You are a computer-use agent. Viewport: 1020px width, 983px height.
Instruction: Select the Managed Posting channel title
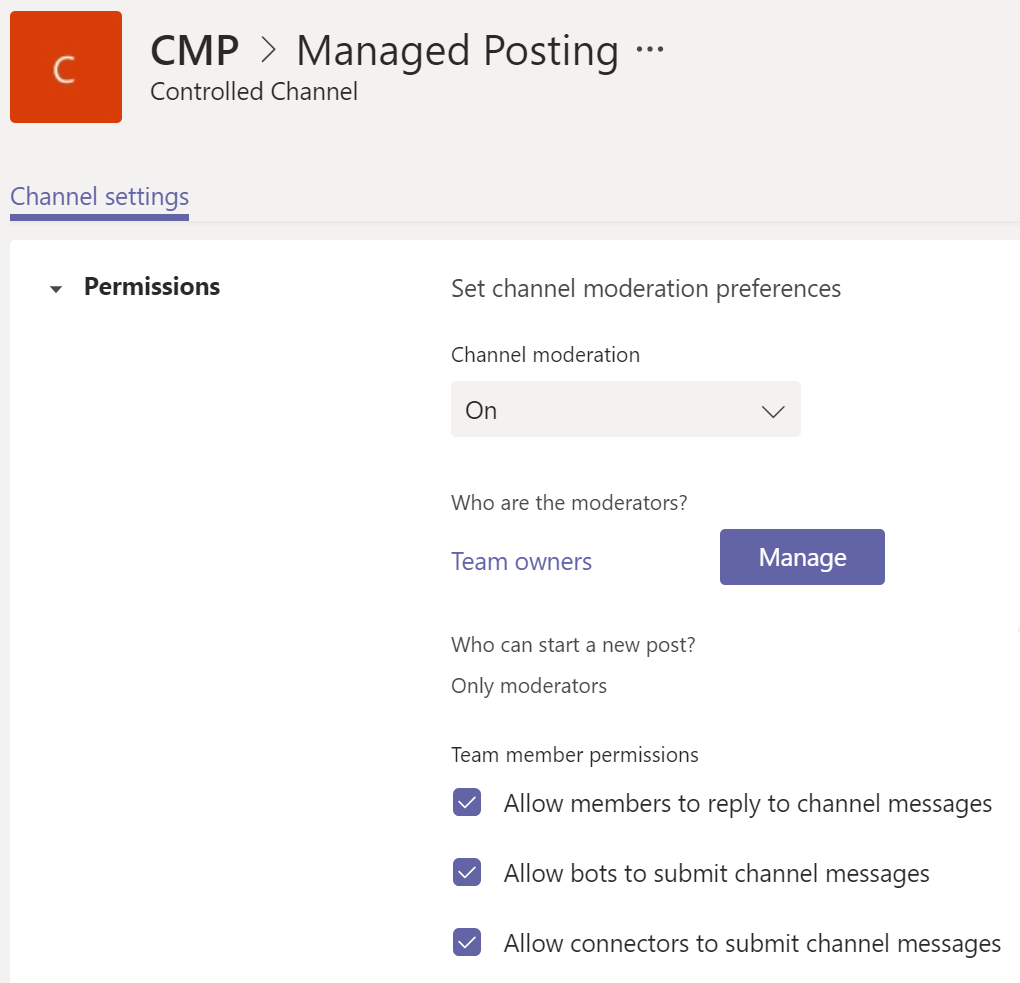tap(457, 51)
